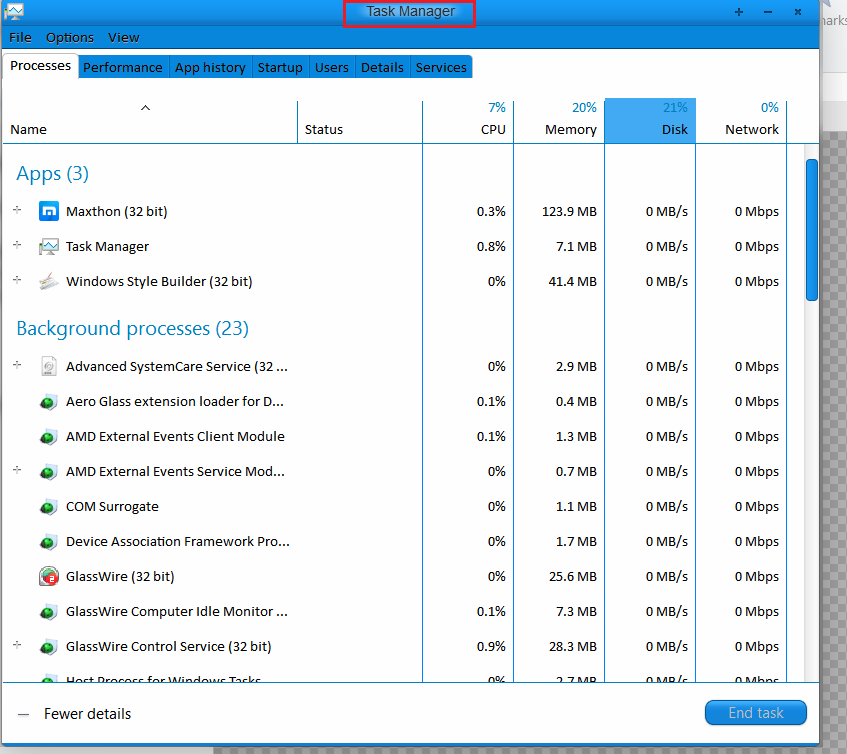This screenshot has height=754, width=847.
Task: Open the Options menu
Action: 70,38
